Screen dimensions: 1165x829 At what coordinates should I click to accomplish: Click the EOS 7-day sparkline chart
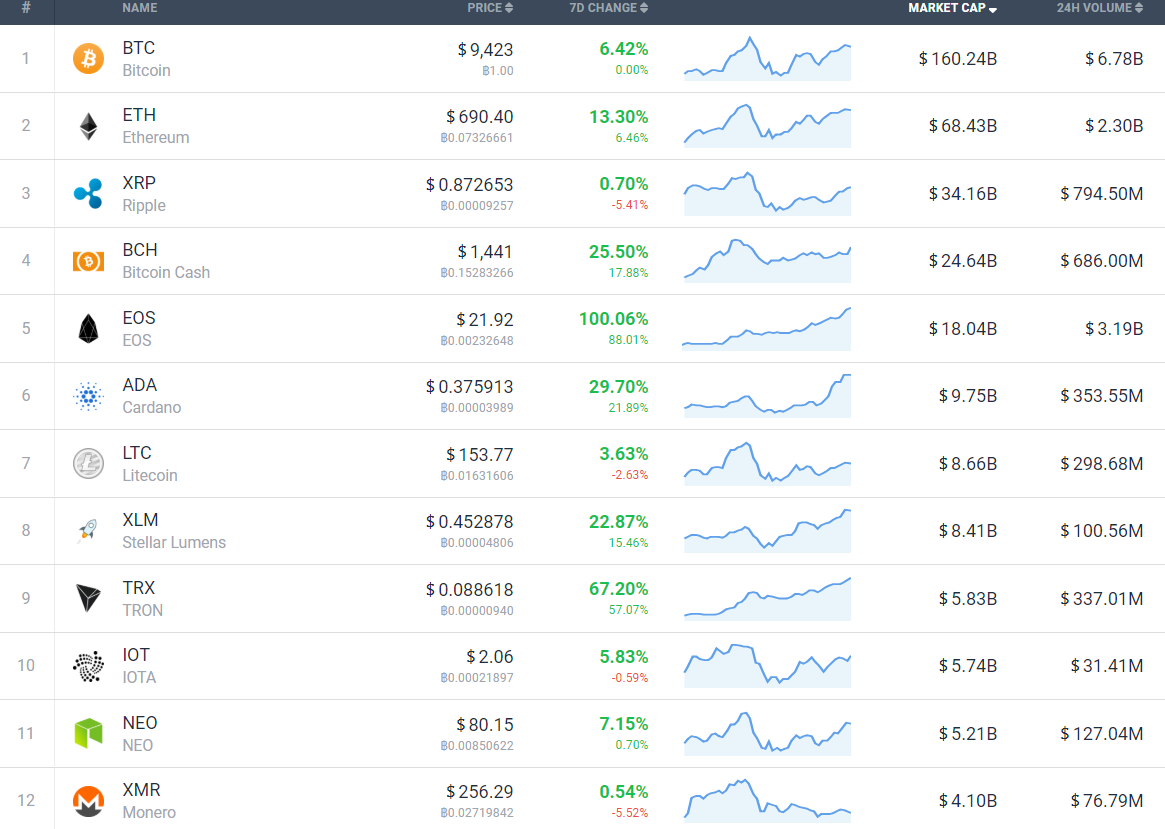[x=767, y=328]
